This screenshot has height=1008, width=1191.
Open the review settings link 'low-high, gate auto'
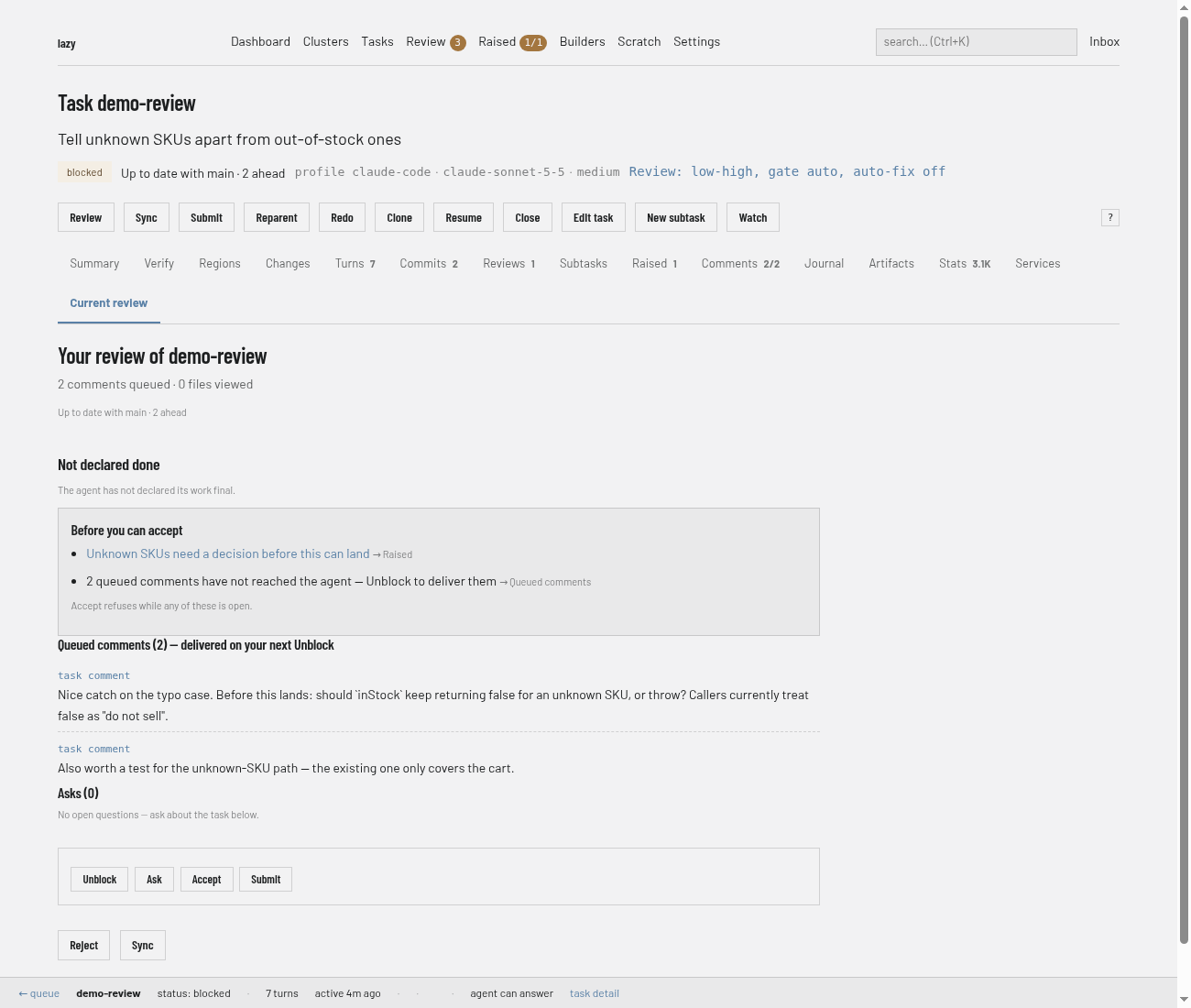[x=787, y=171]
